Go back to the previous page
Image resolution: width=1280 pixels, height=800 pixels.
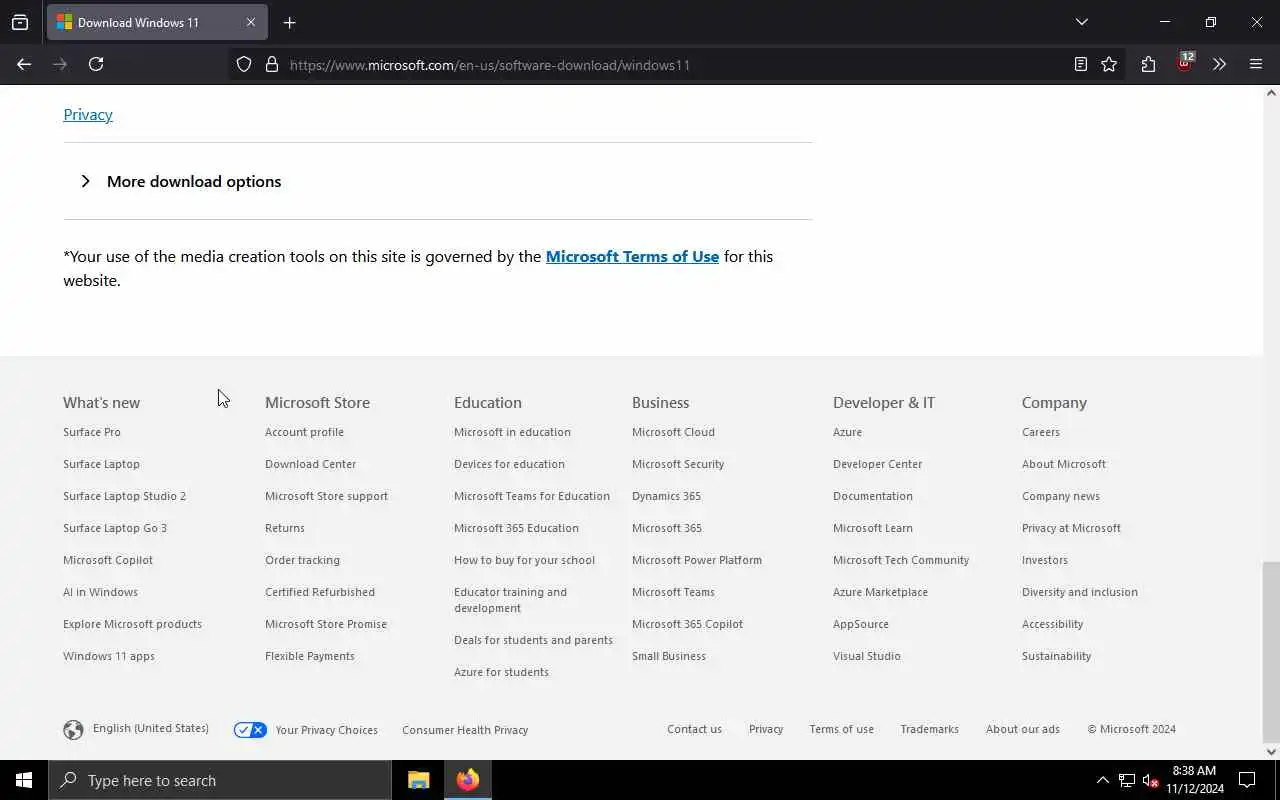click(24, 64)
